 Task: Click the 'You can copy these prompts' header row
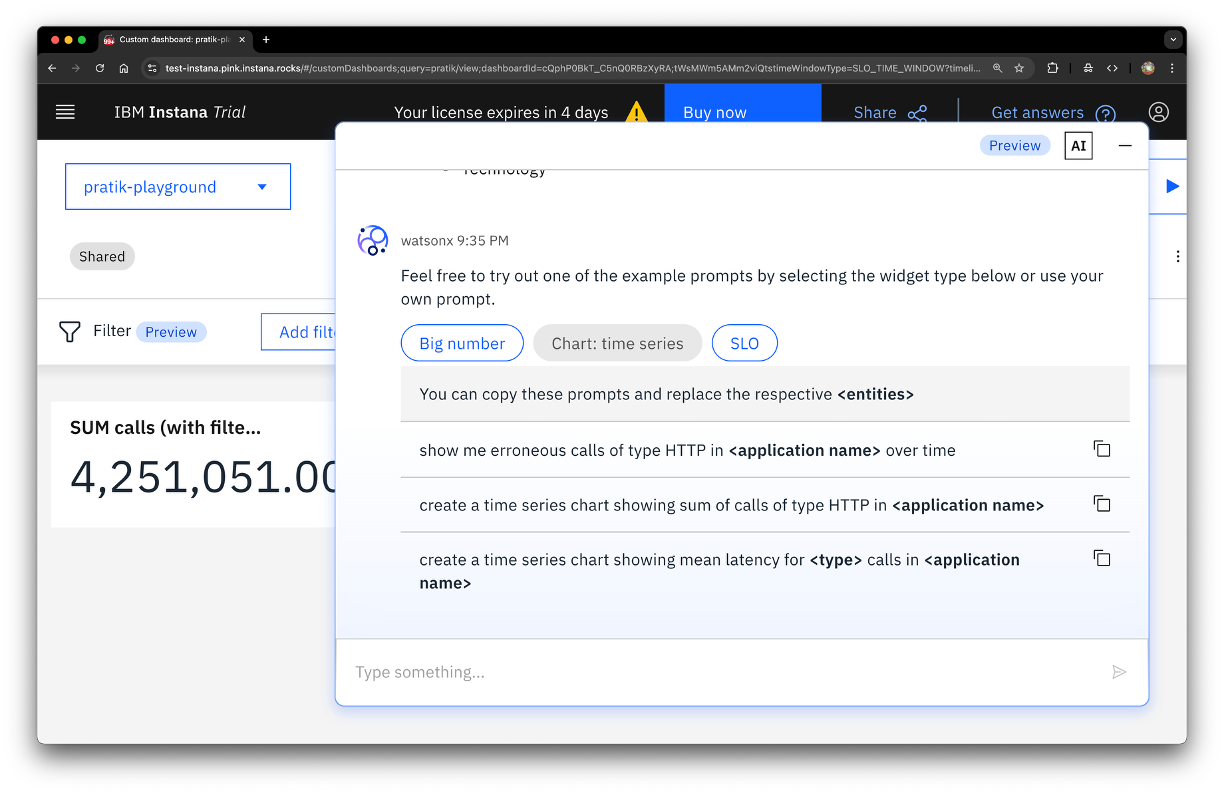[x=765, y=394]
